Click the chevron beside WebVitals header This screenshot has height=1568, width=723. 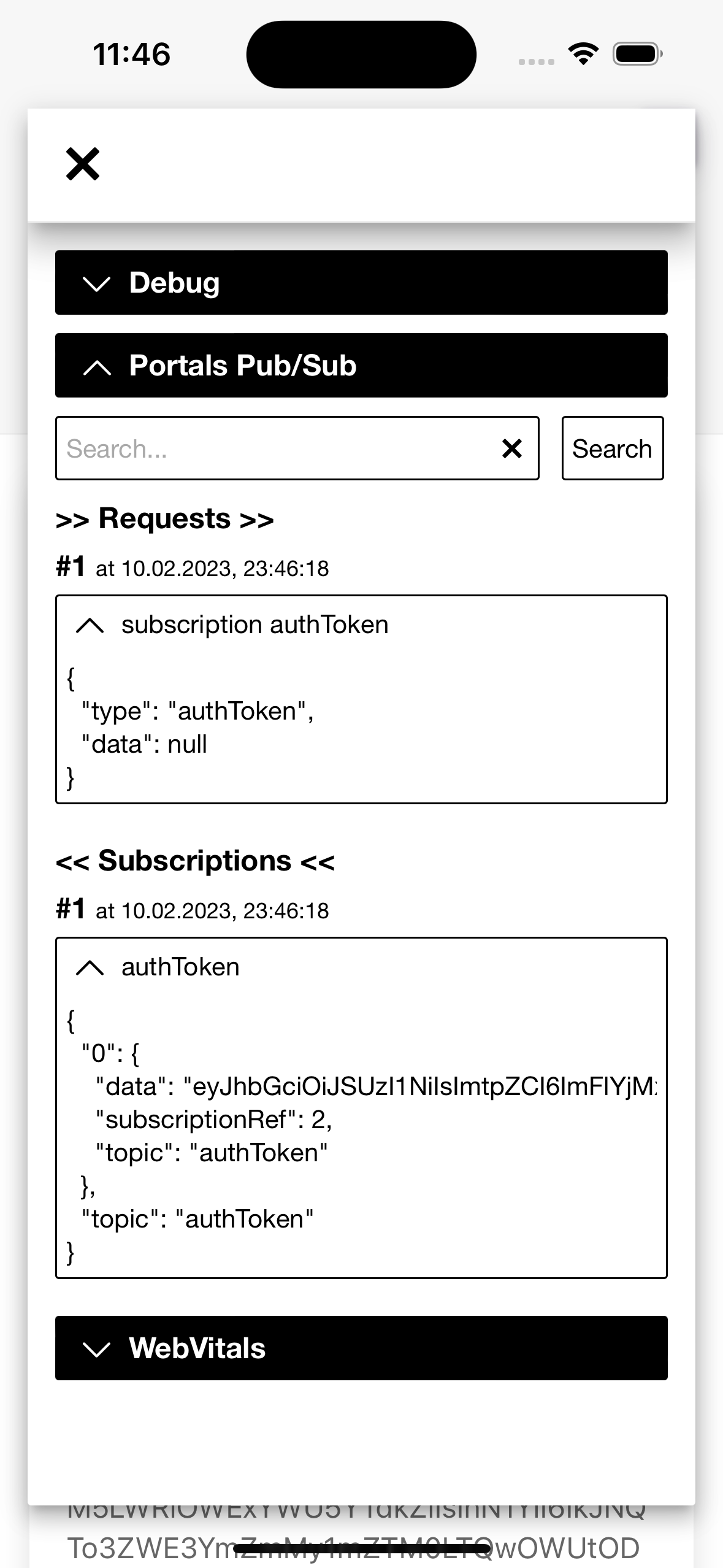[x=96, y=1349]
